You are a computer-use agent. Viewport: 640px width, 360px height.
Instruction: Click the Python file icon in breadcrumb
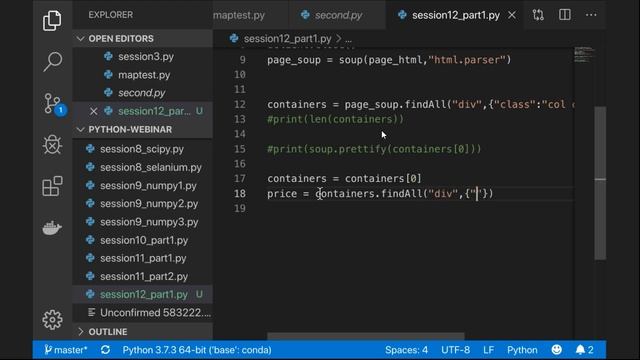tap(234, 38)
